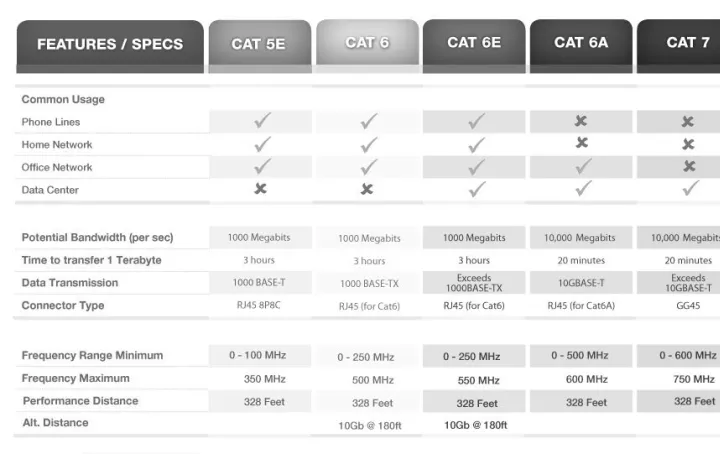Select the CAT 6A column header
This screenshot has width=720, height=454.
click(581, 43)
